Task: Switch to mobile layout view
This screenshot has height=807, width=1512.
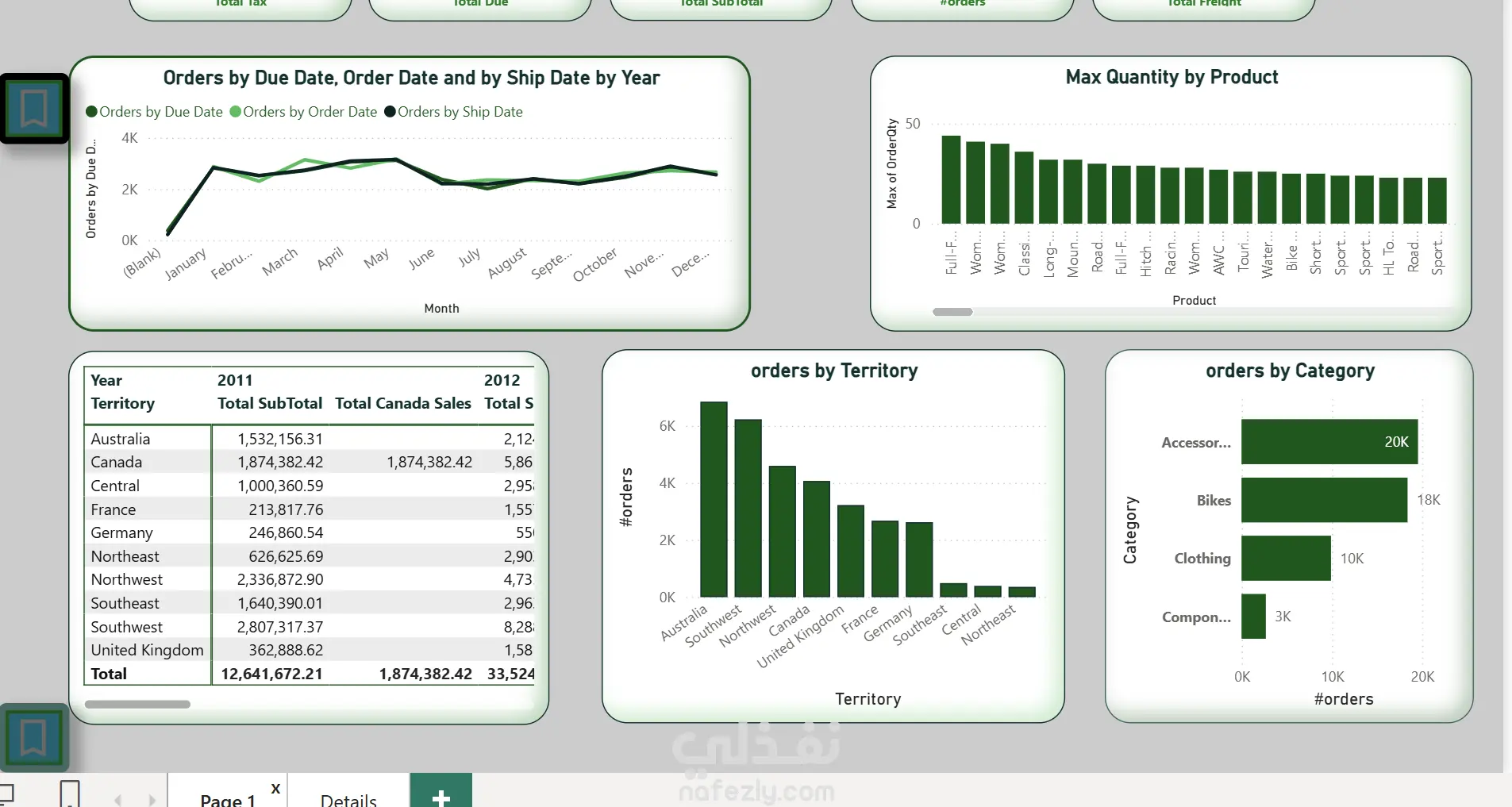Action: pyautogui.click(x=70, y=794)
